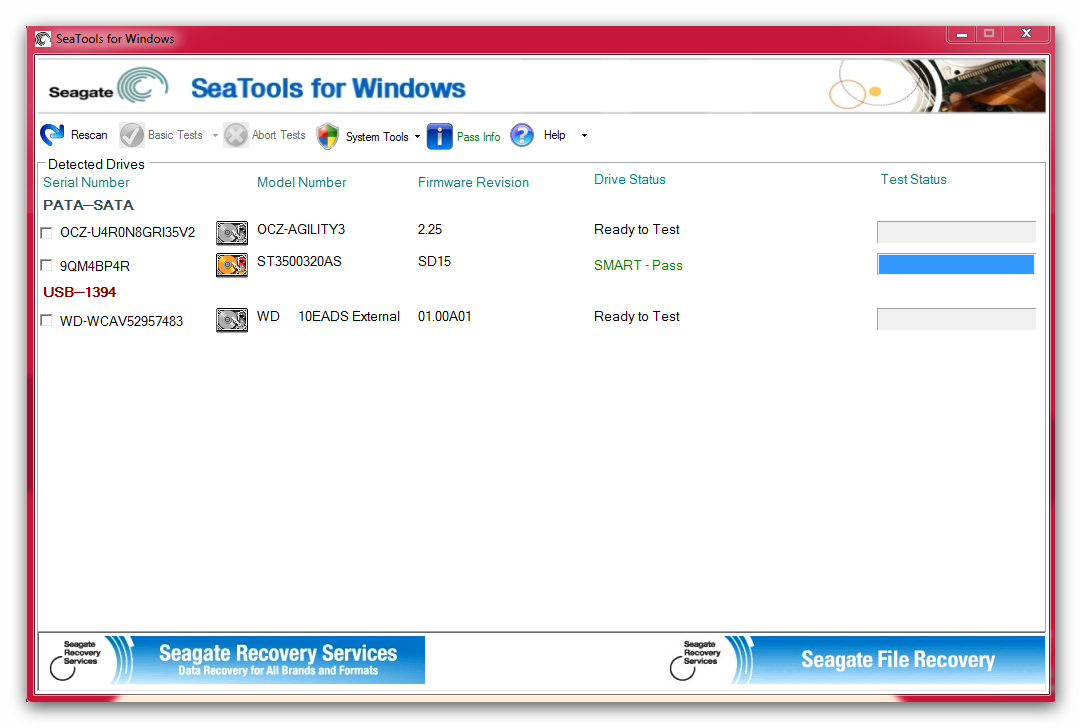Click the Drive Status column header
The width and height of the screenshot is (1081, 728).
click(629, 179)
